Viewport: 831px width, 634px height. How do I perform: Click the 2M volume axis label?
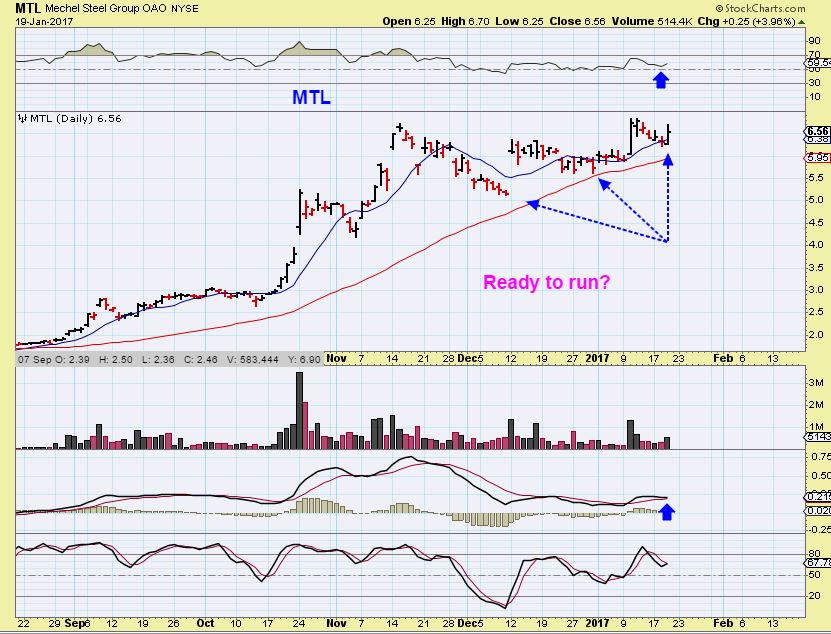(816, 404)
